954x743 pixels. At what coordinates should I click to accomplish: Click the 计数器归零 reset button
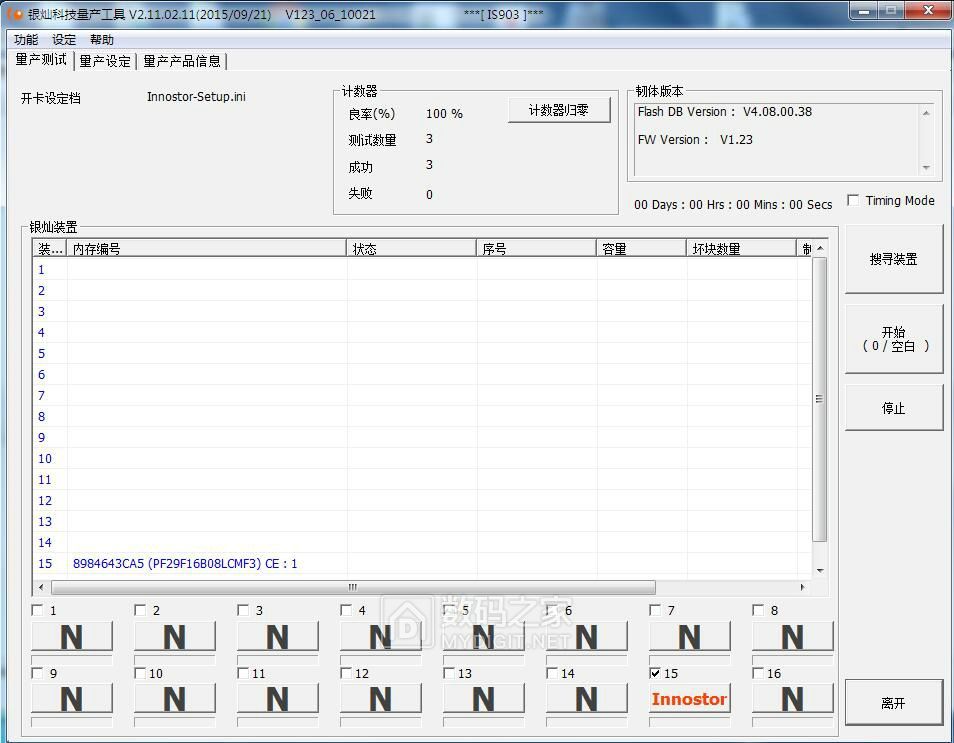[x=558, y=111]
